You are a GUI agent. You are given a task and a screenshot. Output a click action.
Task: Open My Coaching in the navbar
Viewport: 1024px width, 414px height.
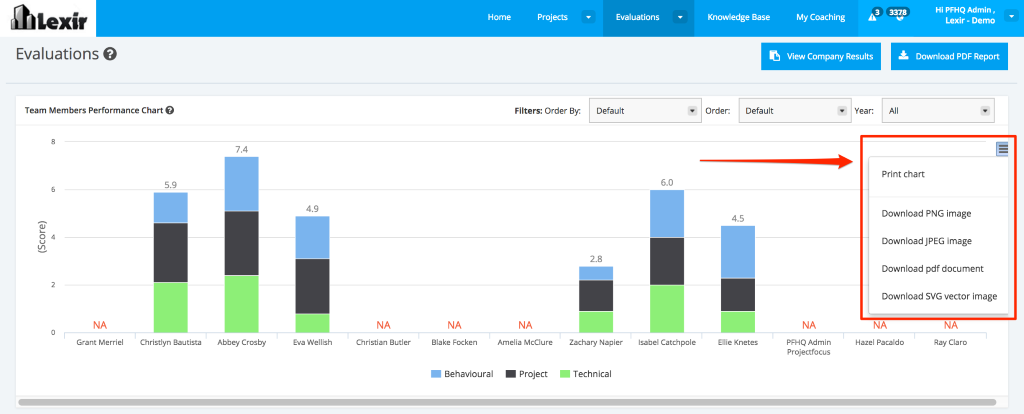820,18
